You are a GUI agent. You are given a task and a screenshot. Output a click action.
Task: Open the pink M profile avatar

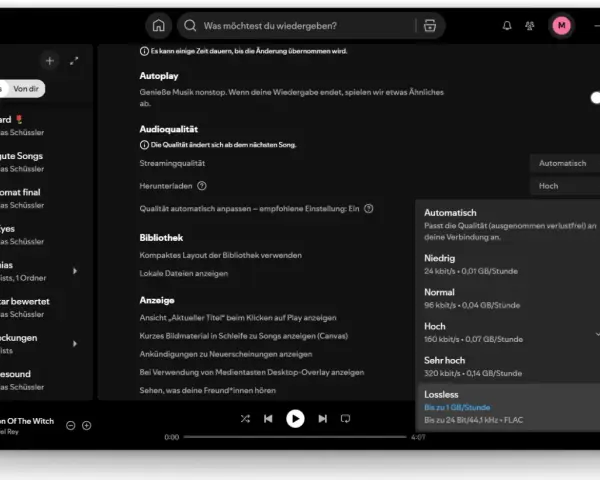click(x=561, y=26)
